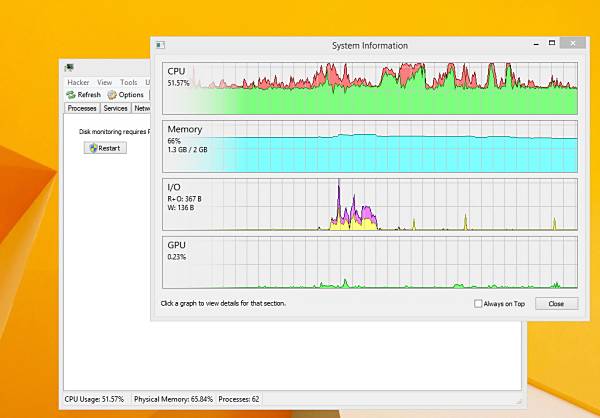Open the Hacker menu

click(78, 82)
